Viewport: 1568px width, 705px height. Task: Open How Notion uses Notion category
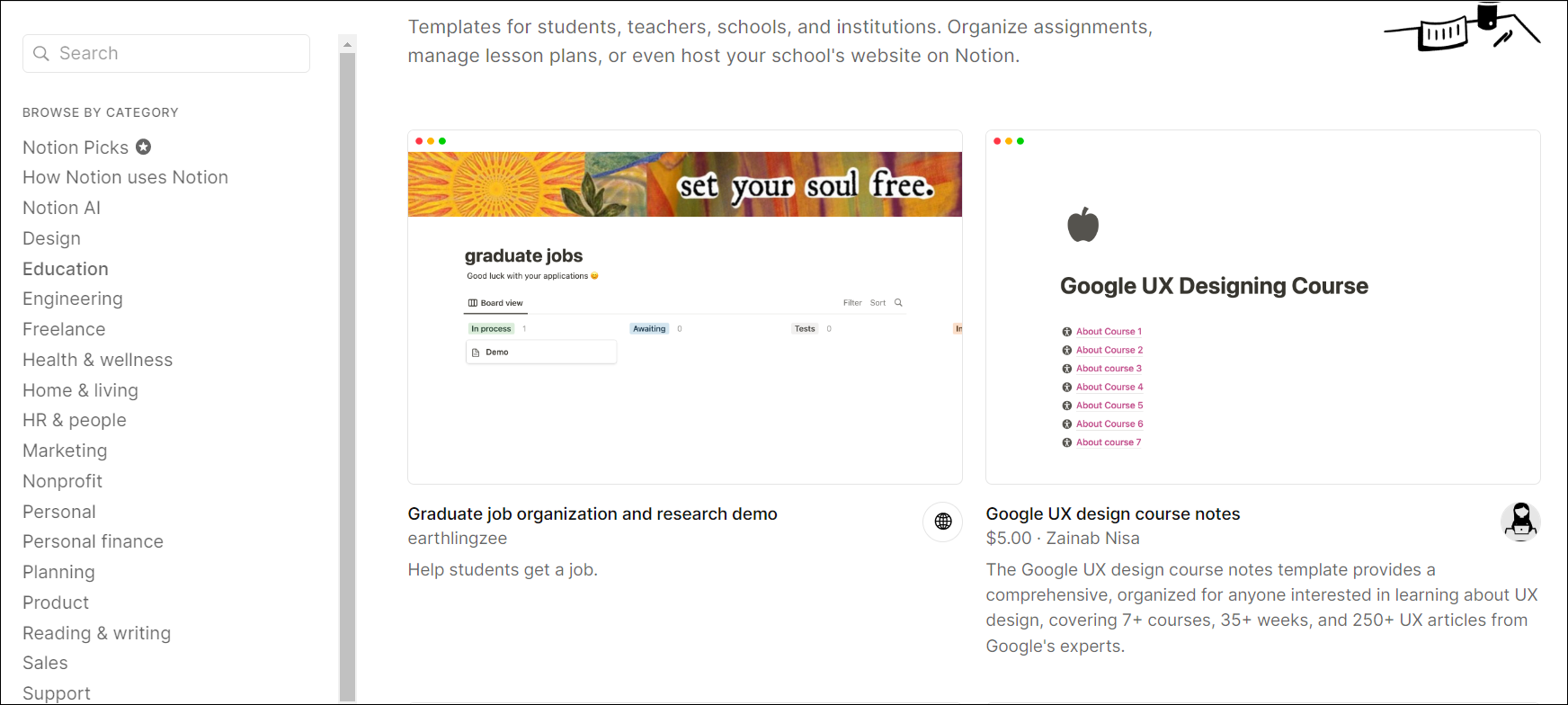coord(125,177)
